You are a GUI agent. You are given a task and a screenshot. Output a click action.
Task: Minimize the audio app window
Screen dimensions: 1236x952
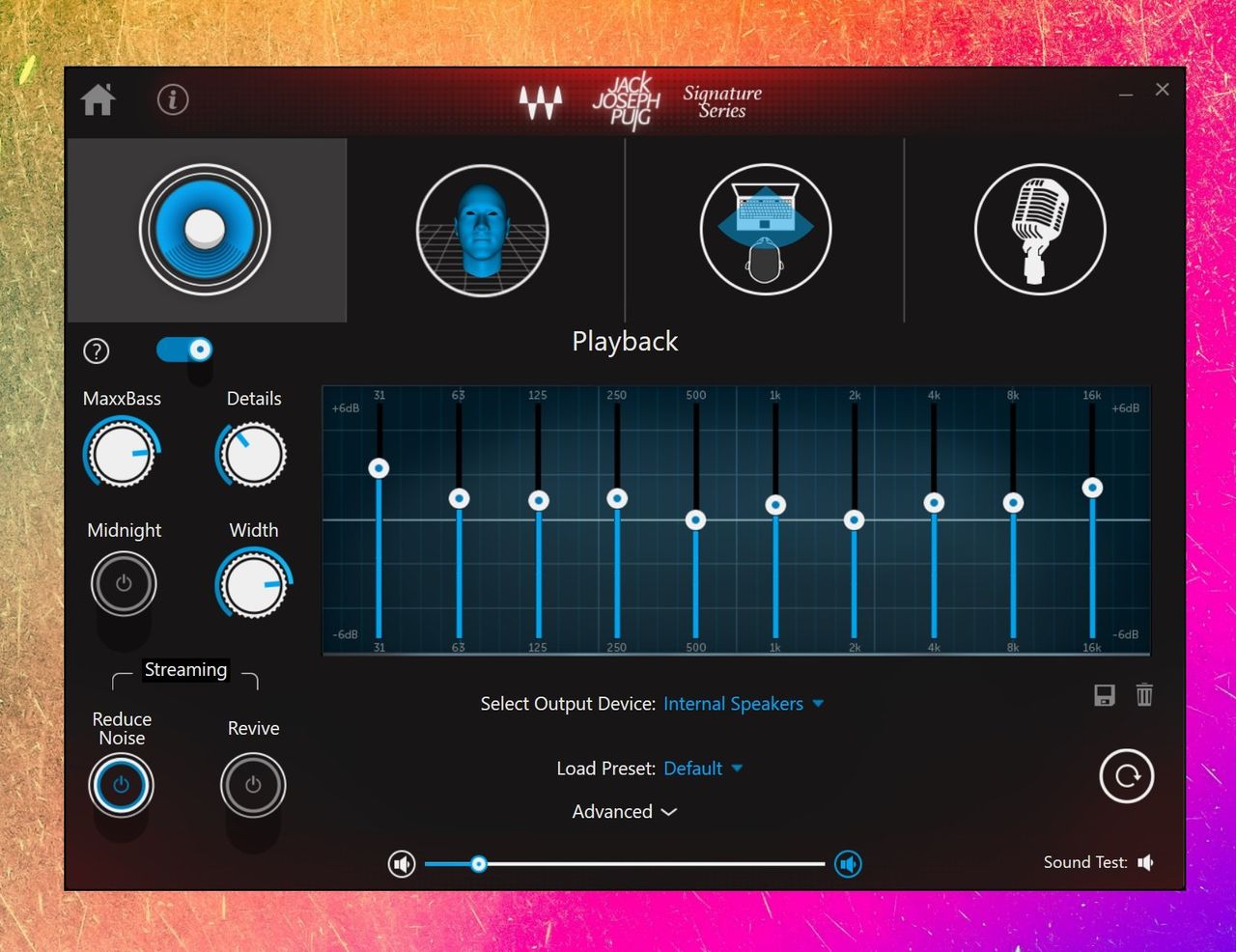click(1126, 94)
